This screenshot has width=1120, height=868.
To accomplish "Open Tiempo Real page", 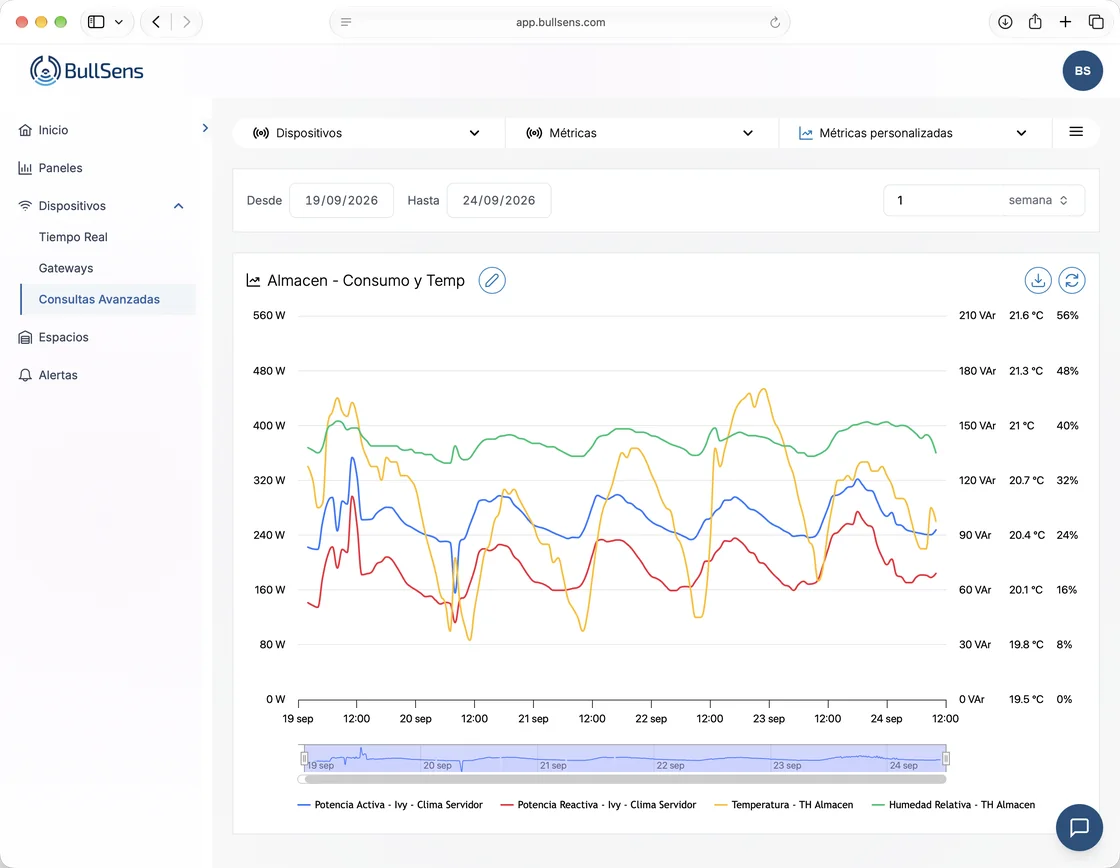I will tap(73, 237).
